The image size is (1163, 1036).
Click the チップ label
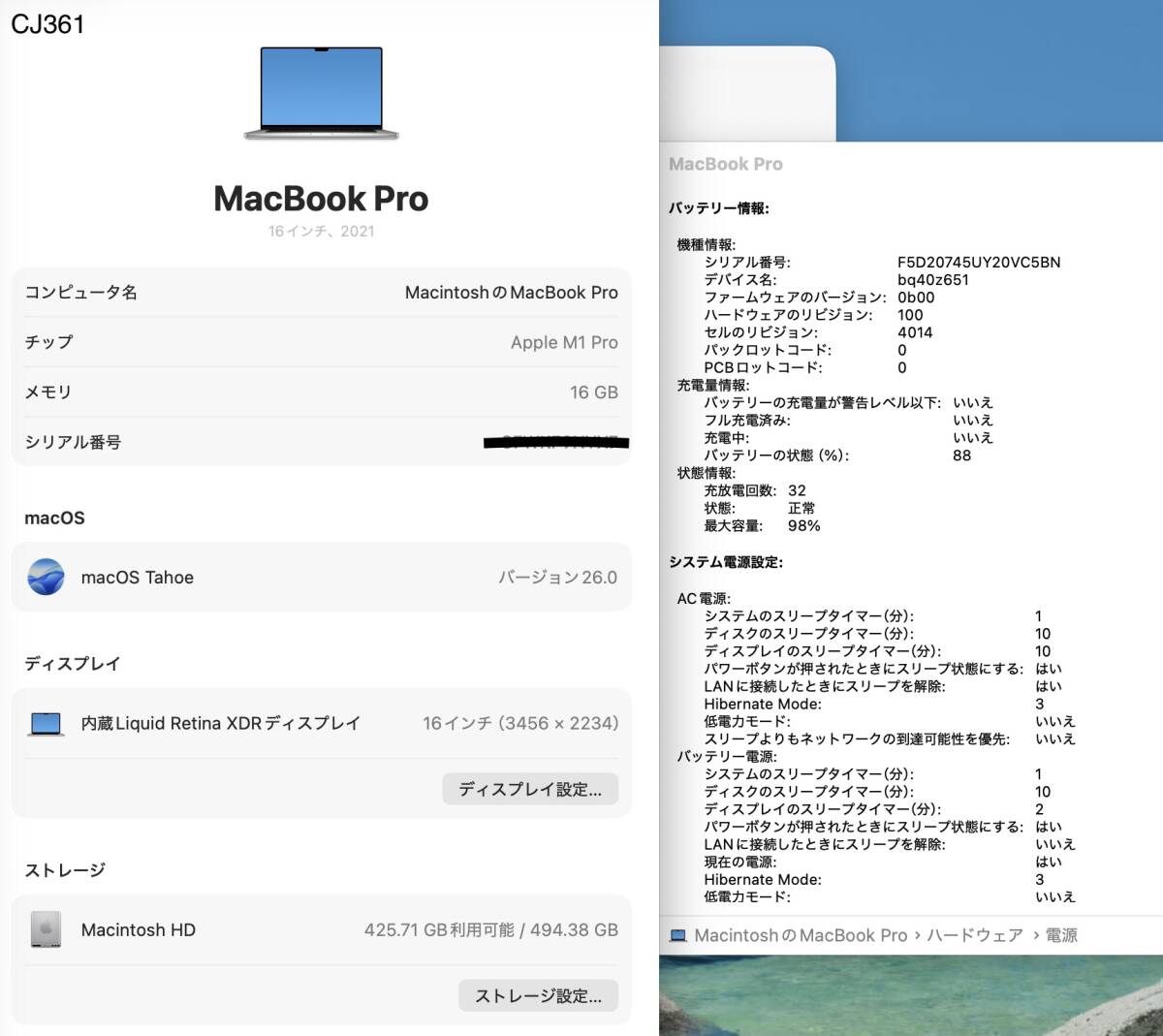point(48,342)
